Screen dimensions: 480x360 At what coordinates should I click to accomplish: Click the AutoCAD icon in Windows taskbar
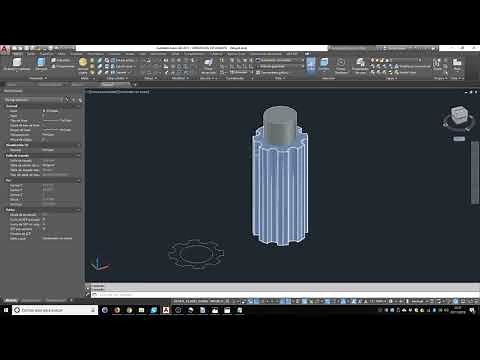click(x=166, y=310)
